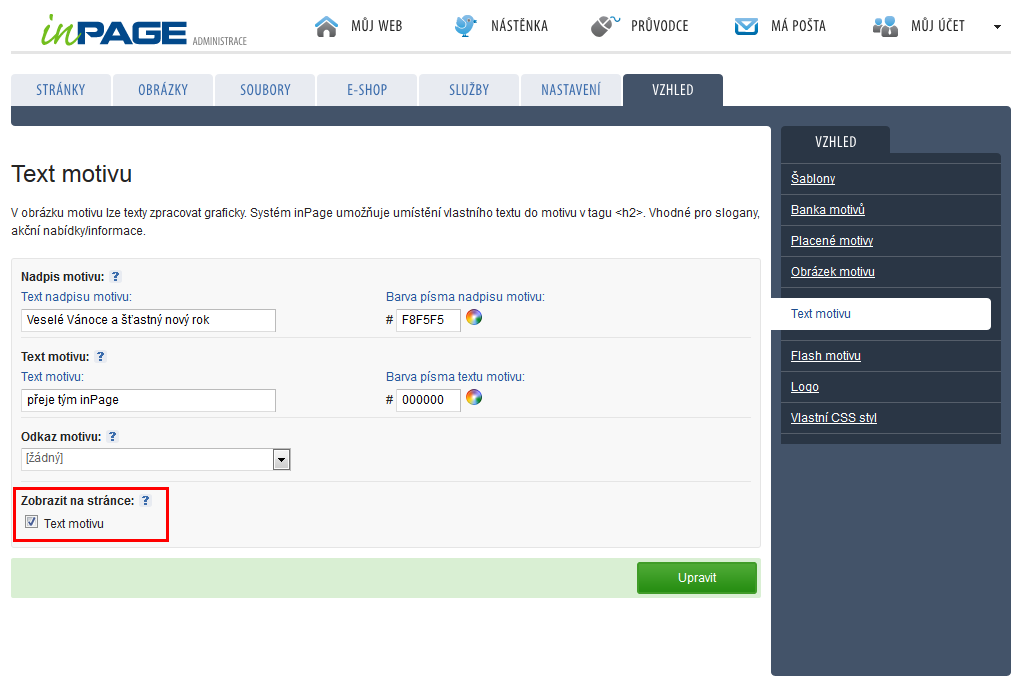Open the E-shop tab
The image size is (1018, 682).
coord(367,90)
